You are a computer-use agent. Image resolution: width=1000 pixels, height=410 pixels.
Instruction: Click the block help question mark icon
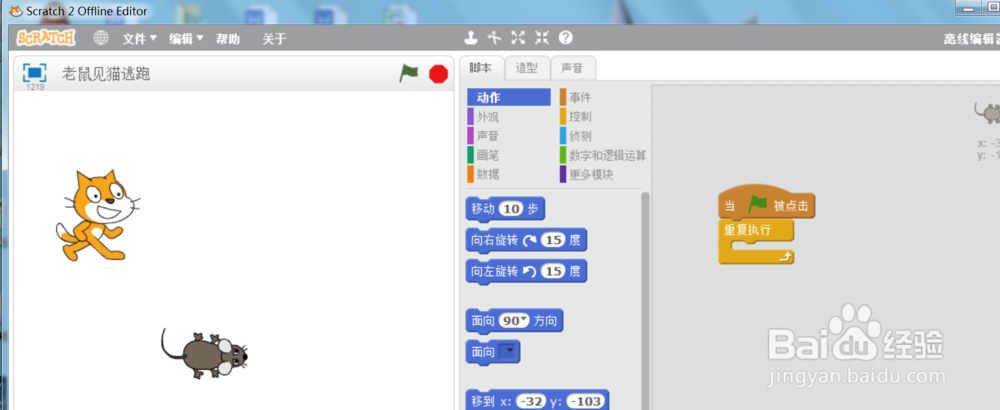click(566, 38)
